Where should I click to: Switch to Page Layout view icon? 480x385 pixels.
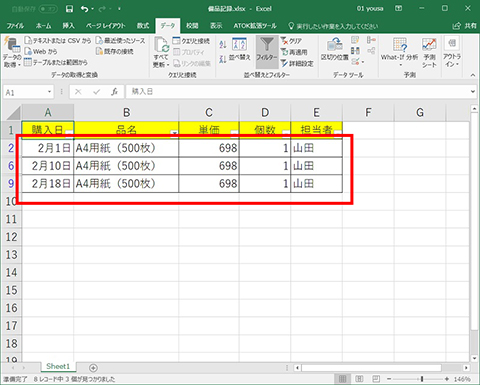click(x=359, y=379)
